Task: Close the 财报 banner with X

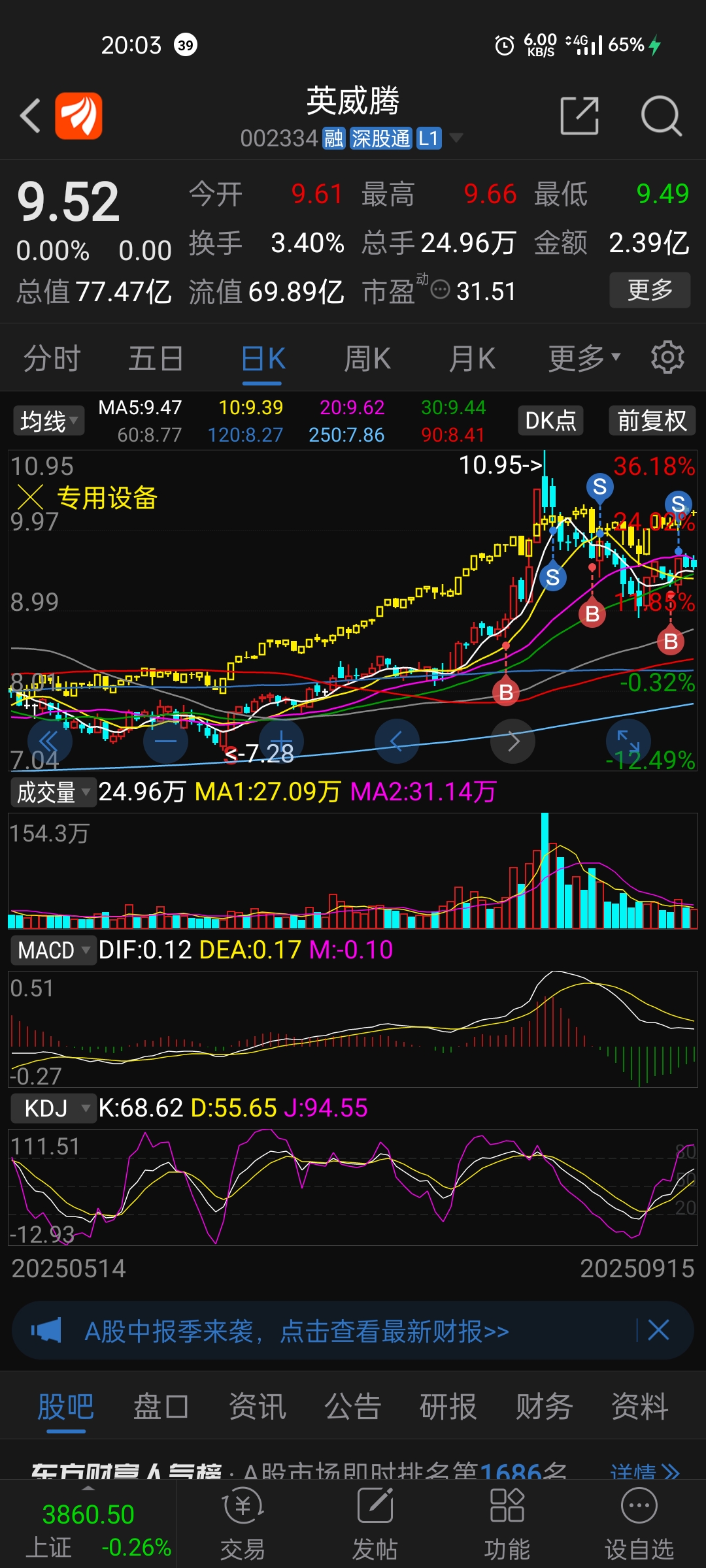Action: 658,1330
